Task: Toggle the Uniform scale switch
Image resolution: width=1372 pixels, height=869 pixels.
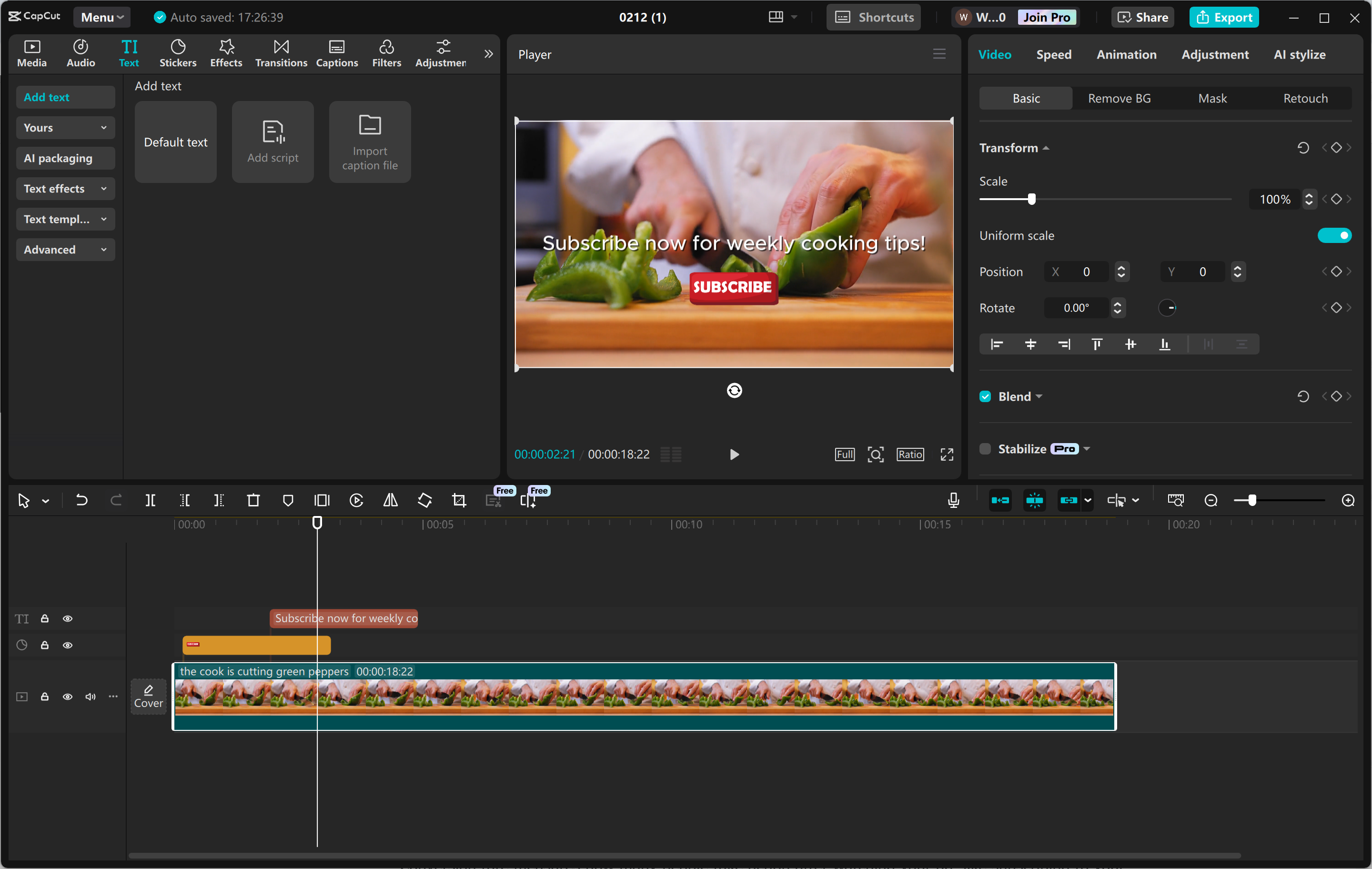Action: (x=1334, y=235)
